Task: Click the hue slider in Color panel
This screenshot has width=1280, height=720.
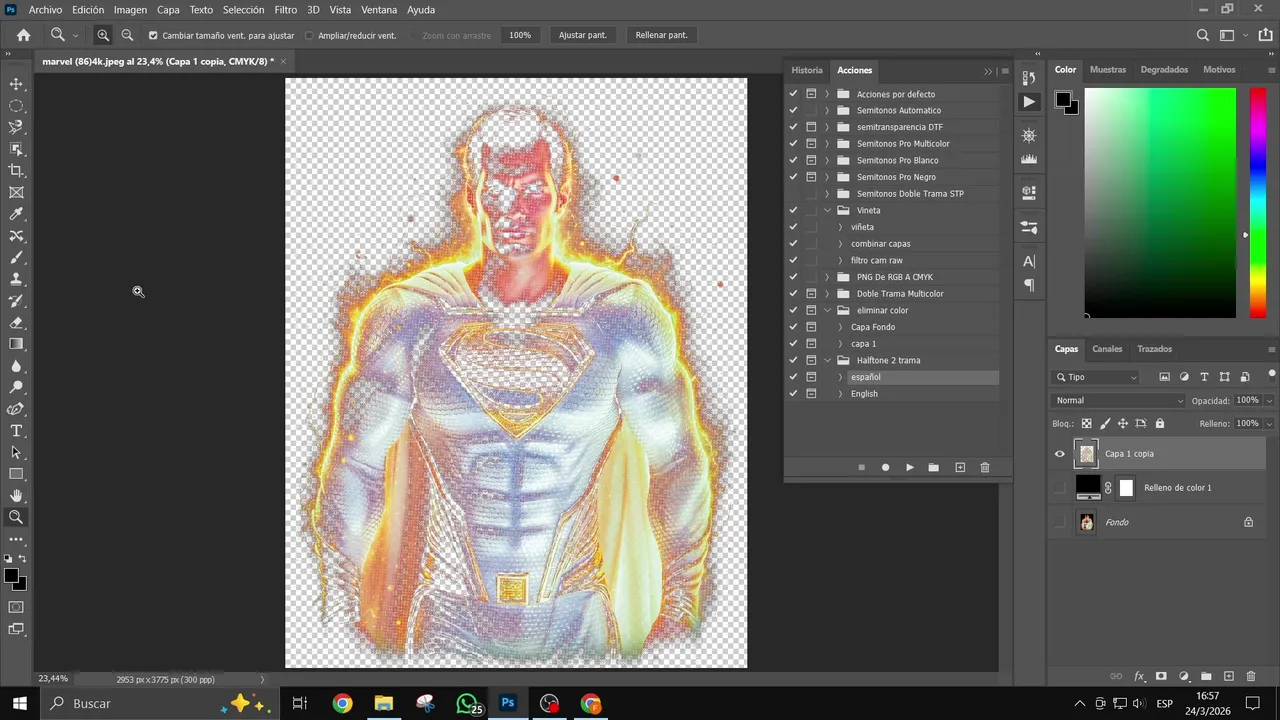Action: pyautogui.click(x=1258, y=203)
